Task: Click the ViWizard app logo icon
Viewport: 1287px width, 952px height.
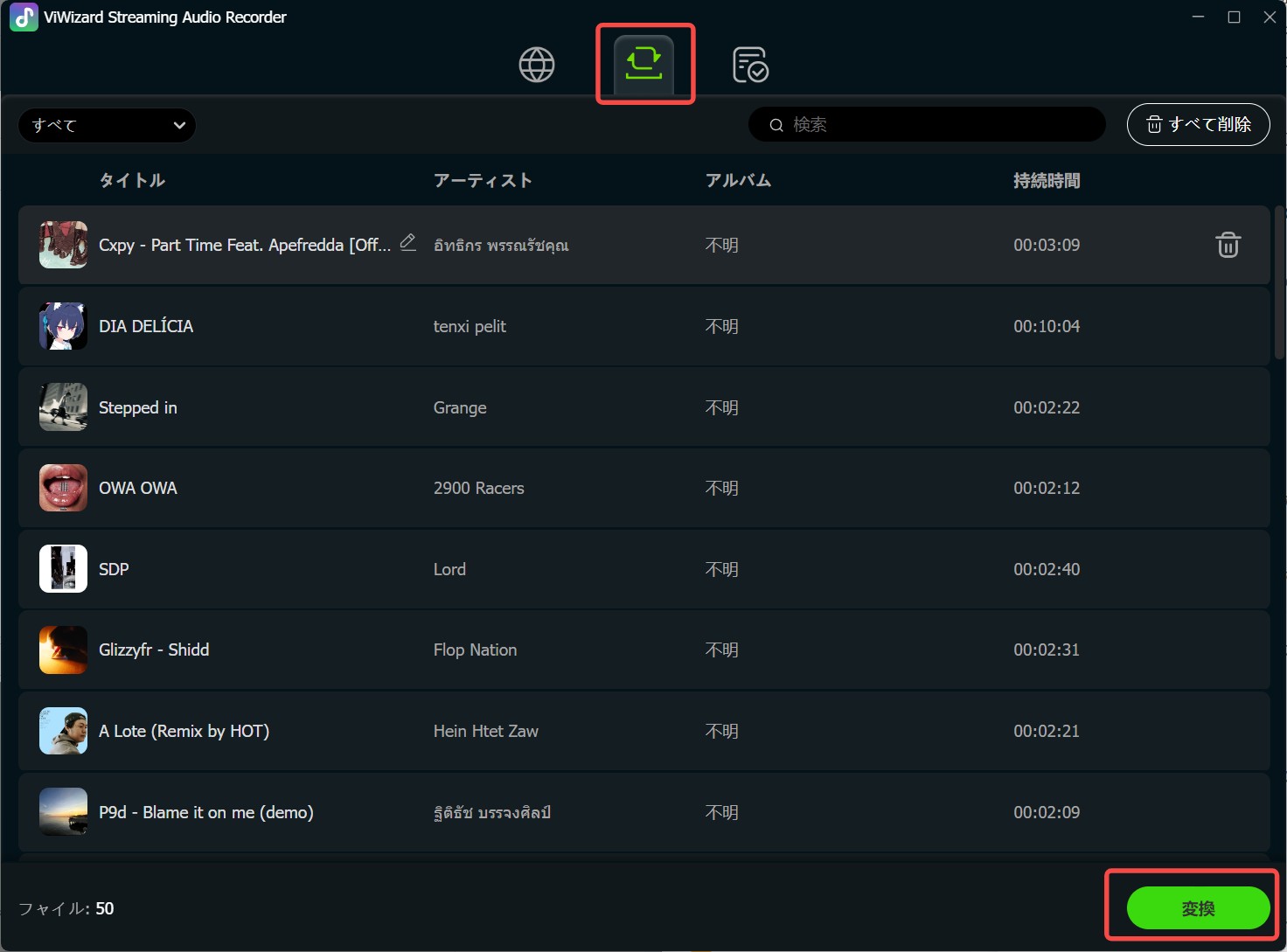Action: pyautogui.click(x=24, y=17)
